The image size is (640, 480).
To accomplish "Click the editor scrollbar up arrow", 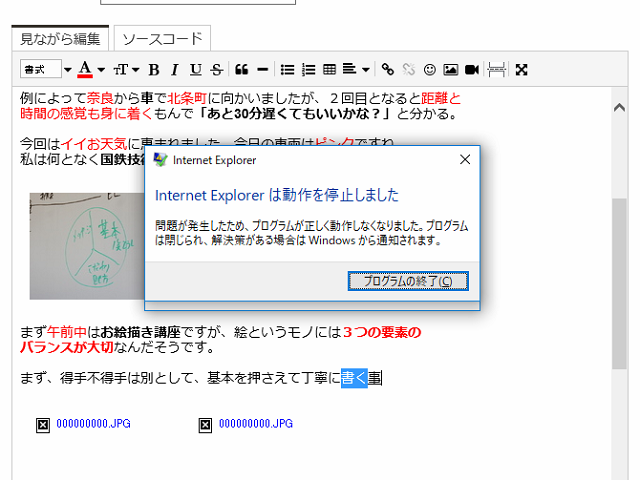I will (x=619, y=107).
